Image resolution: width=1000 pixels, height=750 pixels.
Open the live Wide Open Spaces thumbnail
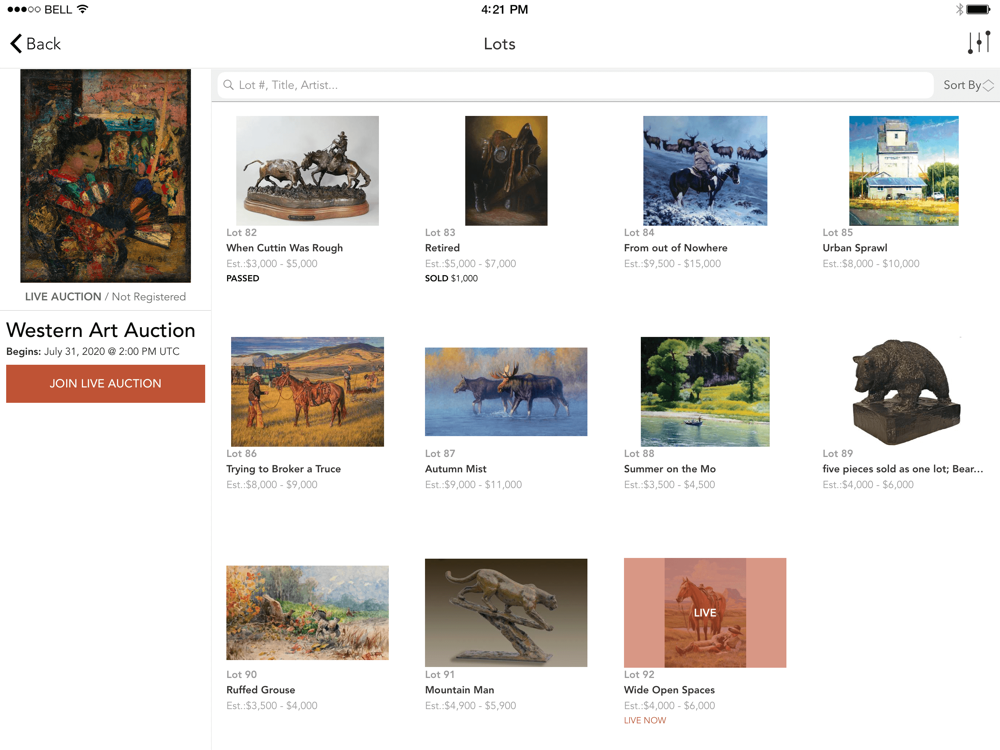pyautogui.click(x=705, y=612)
